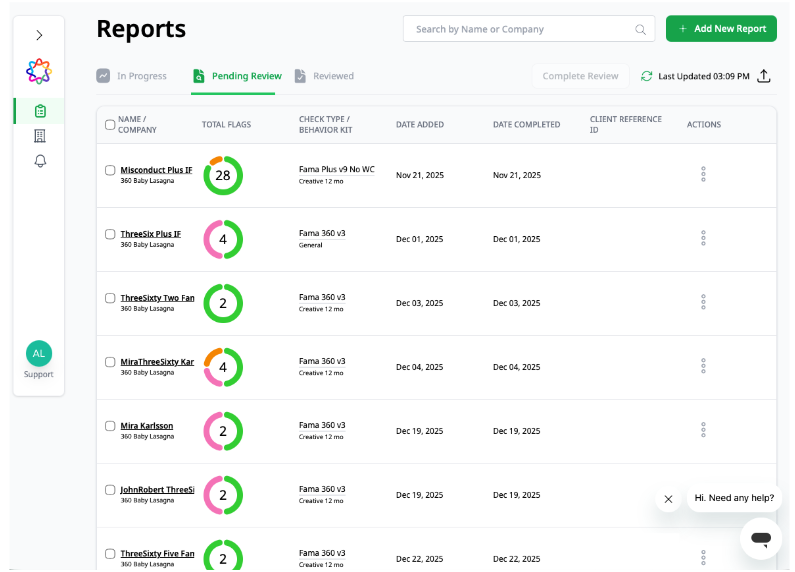Click the AL Support avatar
The height and width of the screenshot is (572, 795).
[39, 353]
